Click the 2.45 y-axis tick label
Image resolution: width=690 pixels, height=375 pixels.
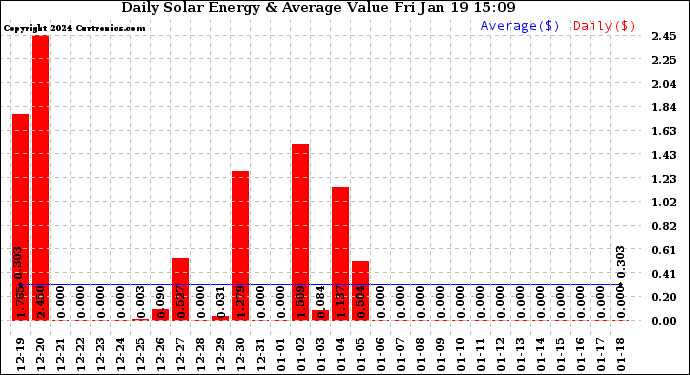click(664, 36)
